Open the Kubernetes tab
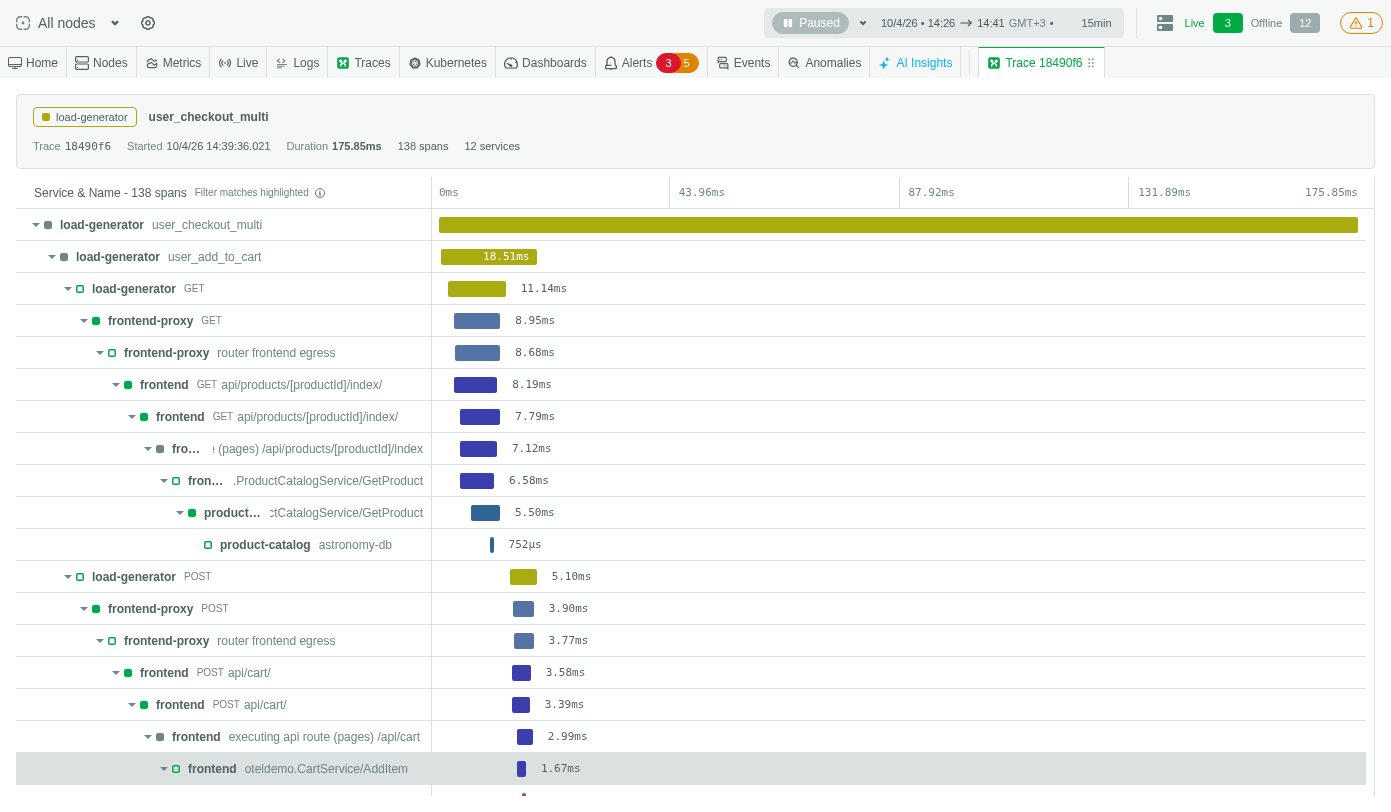The image size is (1391, 812). pos(447,63)
